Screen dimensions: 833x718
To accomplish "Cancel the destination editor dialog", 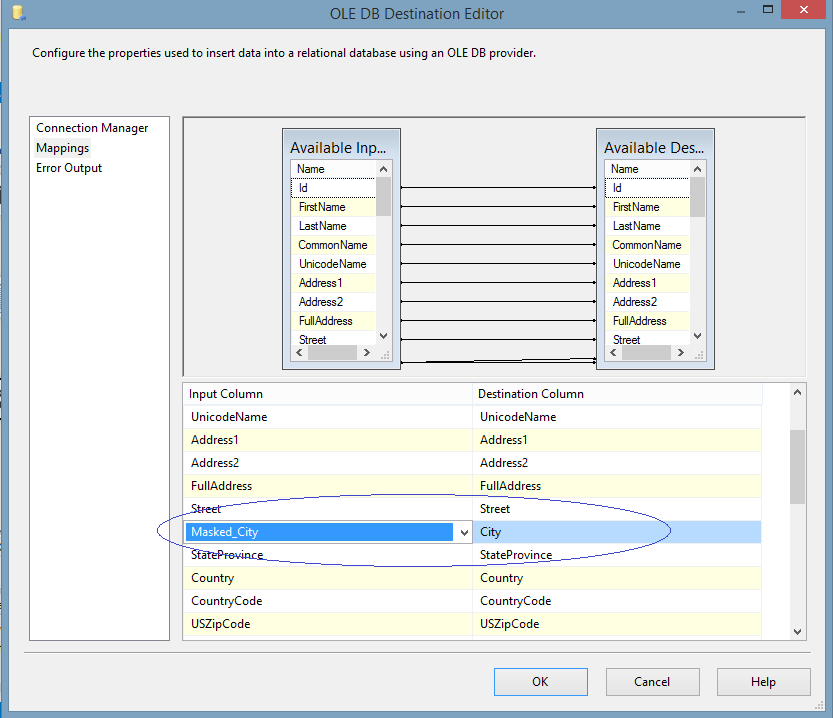I will point(652,681).
